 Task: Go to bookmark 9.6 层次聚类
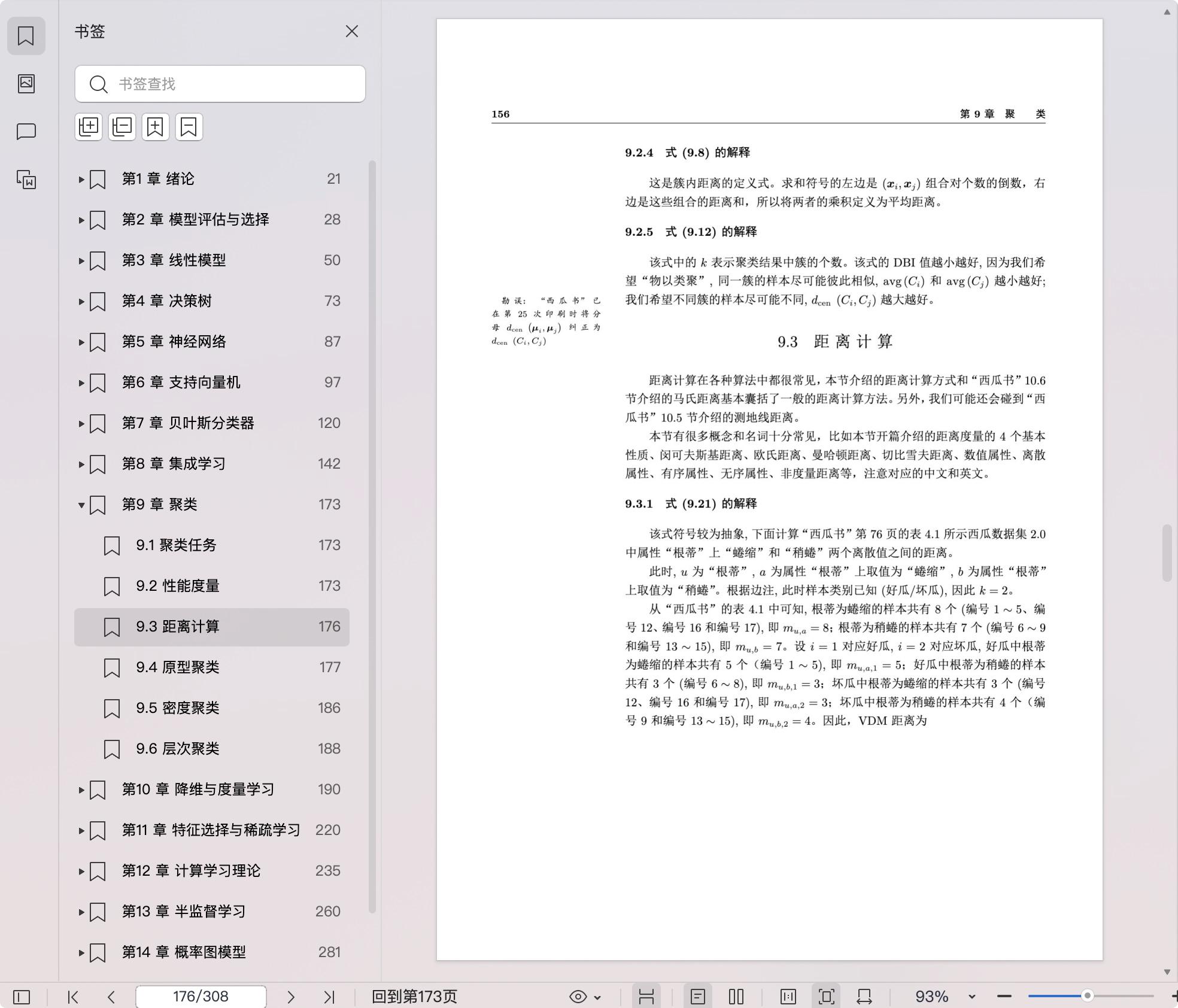(212, 749)
